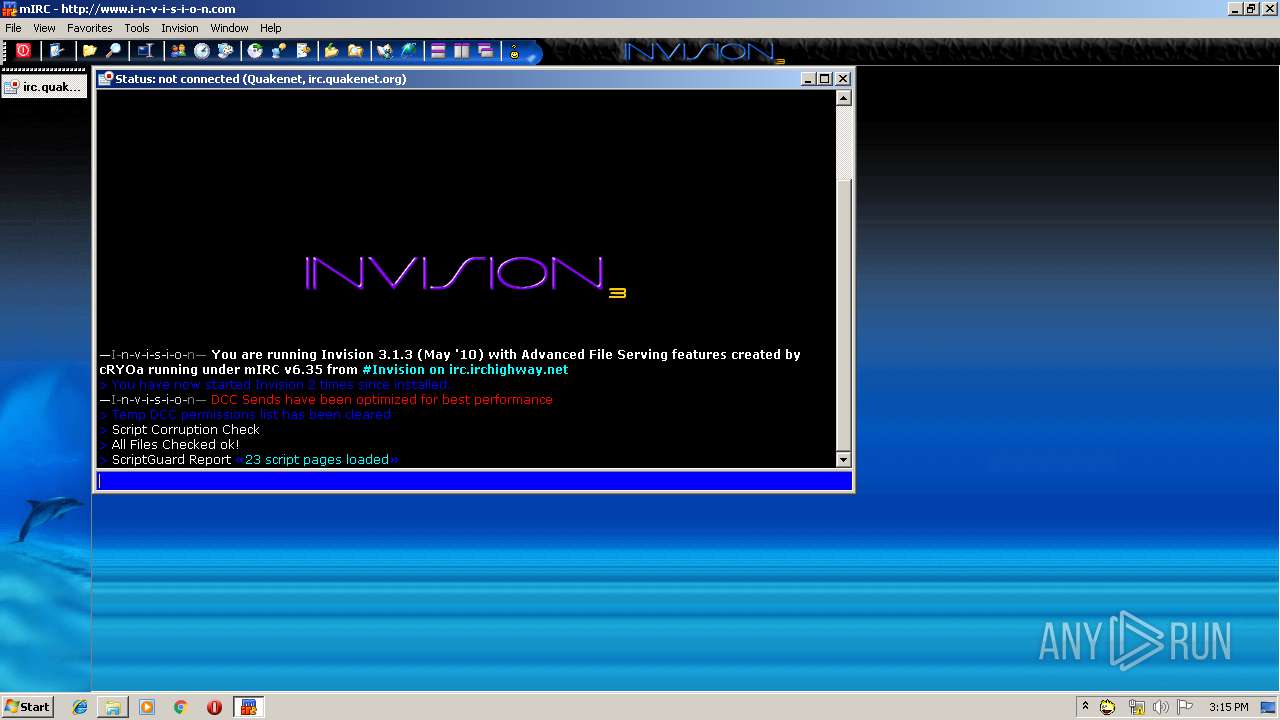This screenshot has height=720, width=1280.
Task: Open Windows Explorer taskbar icon
Action: [x=113, y=707]
